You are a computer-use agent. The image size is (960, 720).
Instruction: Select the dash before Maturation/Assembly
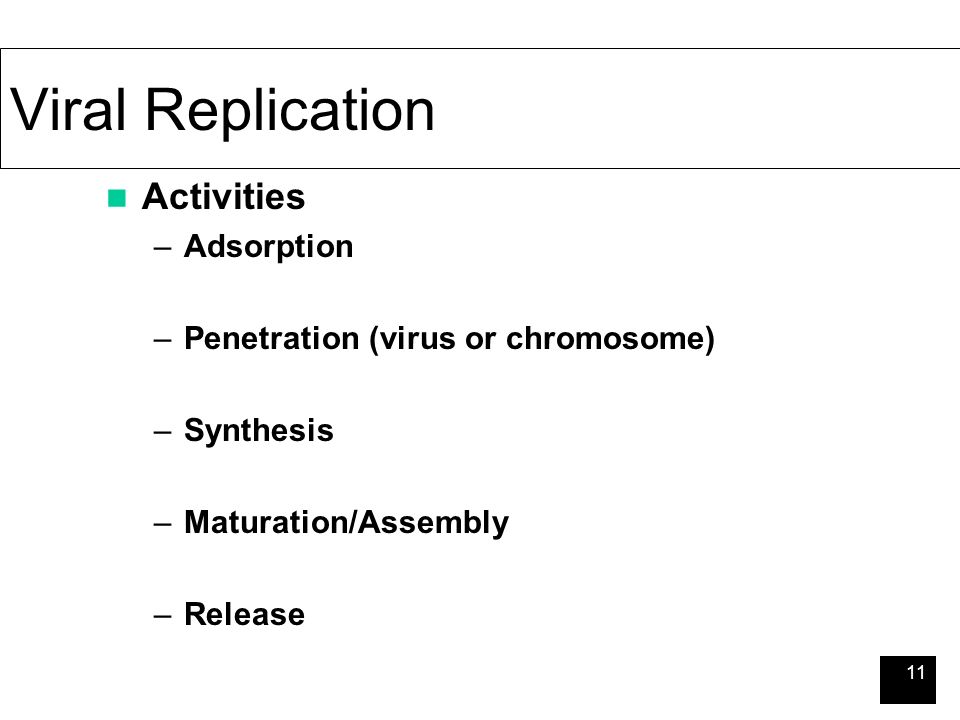pyautogui.click(x=162, y=524)
